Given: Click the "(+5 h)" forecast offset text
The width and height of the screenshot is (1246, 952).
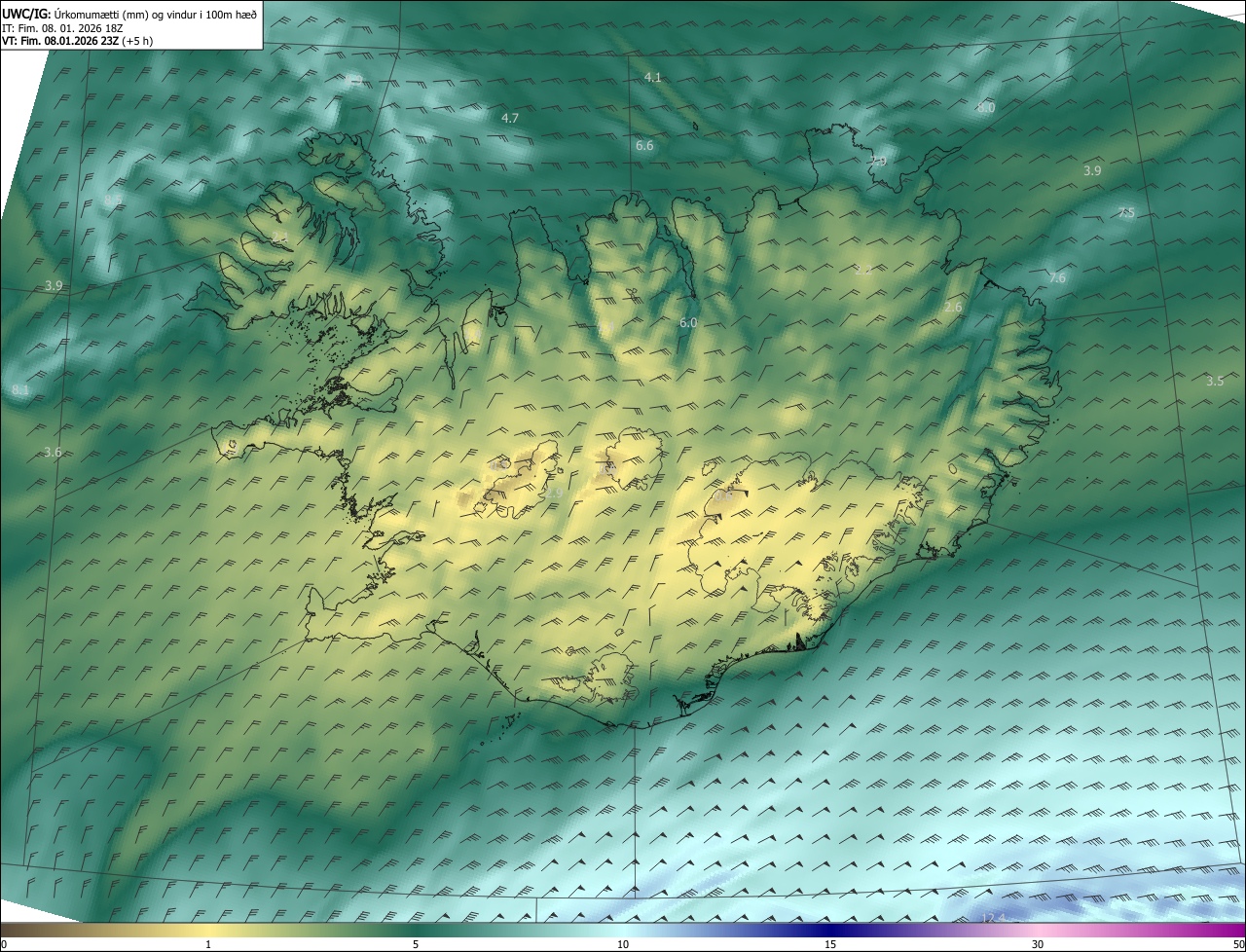Looking at the screenshot, I should coord(138,41).
